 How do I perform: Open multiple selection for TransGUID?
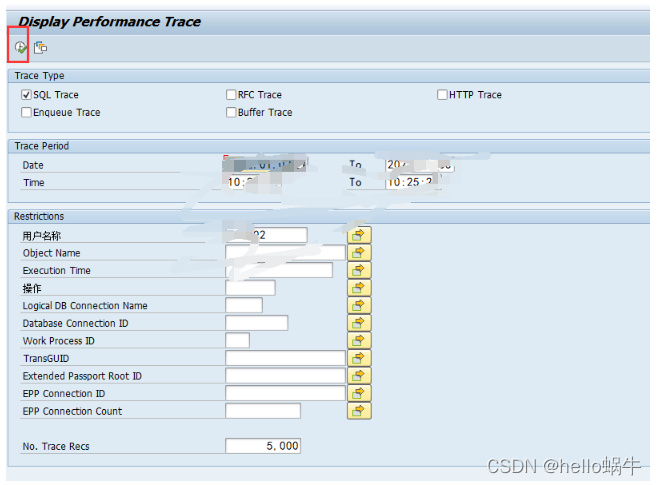[359, 358]
